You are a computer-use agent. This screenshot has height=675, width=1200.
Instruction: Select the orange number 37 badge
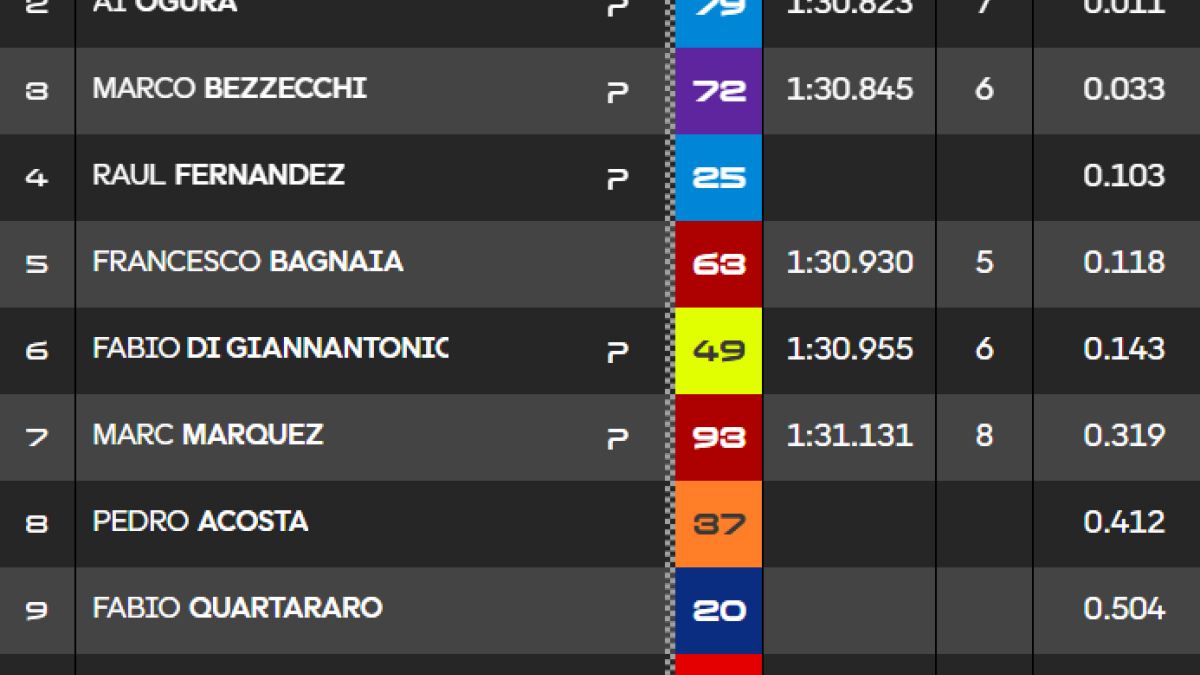coord(719,524)
